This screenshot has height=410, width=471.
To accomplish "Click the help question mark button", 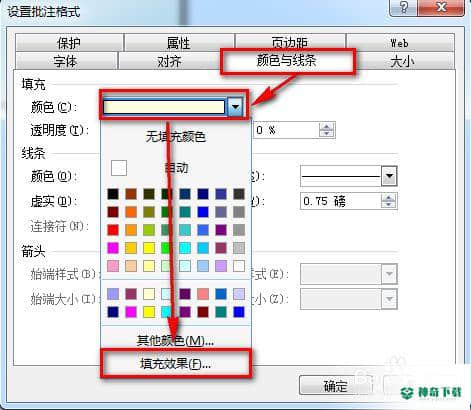I will pyautogui.click(x=404, y=7).
